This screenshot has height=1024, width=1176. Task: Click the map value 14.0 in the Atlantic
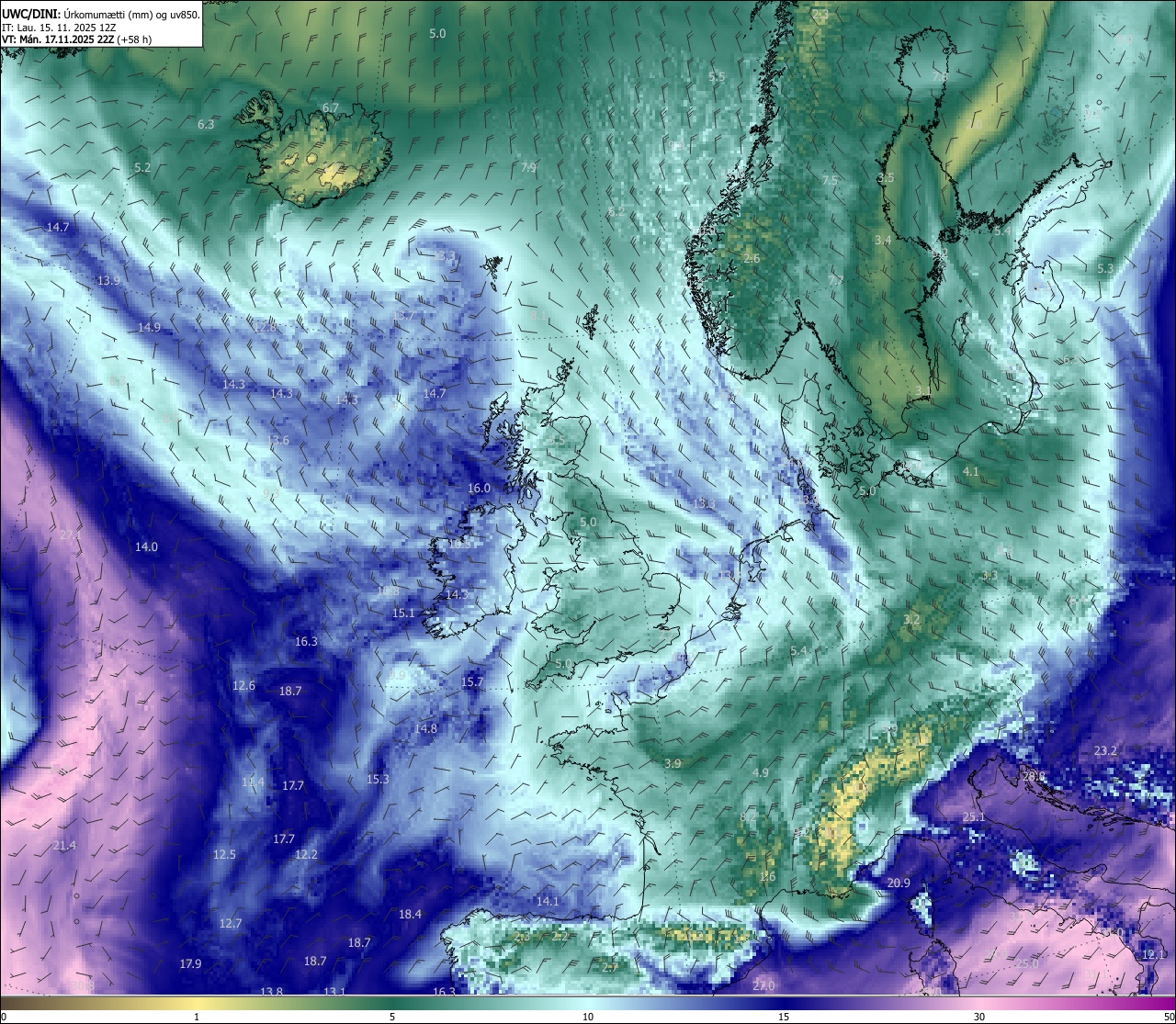(146, 546)
